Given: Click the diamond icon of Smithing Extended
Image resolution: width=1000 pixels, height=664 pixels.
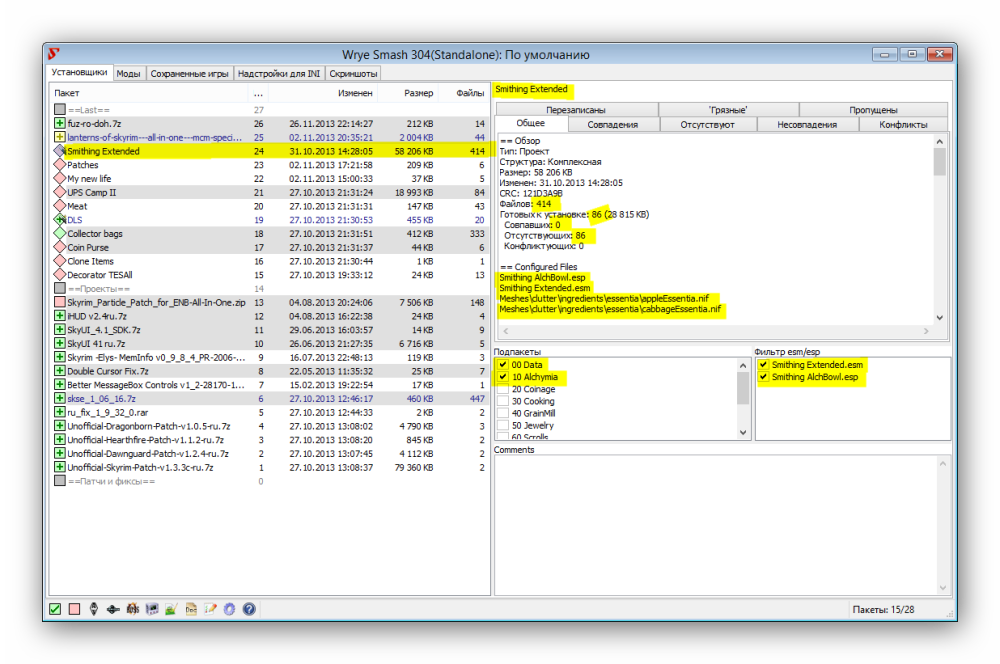Looking at the screenshot, I should click(x=59, y=151).
